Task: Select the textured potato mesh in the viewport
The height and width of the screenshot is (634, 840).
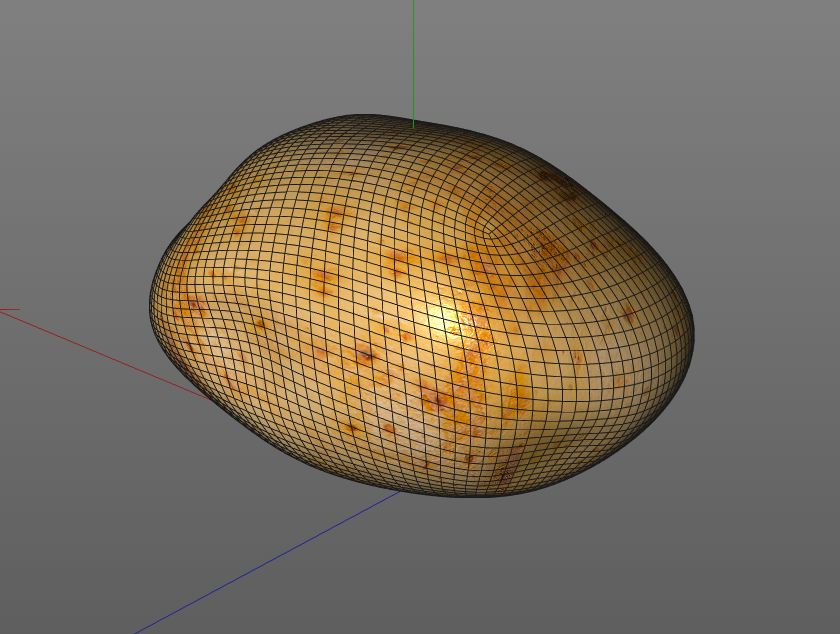Action: (422, 305)
